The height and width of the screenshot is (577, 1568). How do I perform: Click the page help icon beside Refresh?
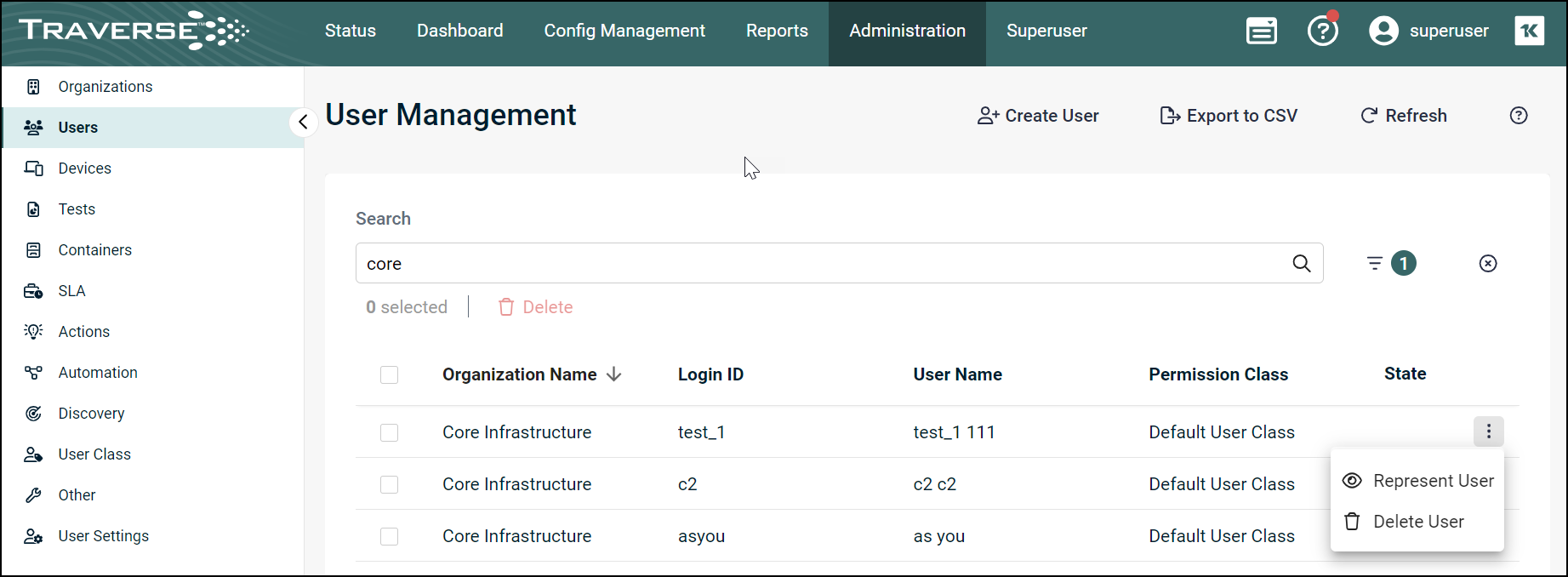[x=1519, y=116]
